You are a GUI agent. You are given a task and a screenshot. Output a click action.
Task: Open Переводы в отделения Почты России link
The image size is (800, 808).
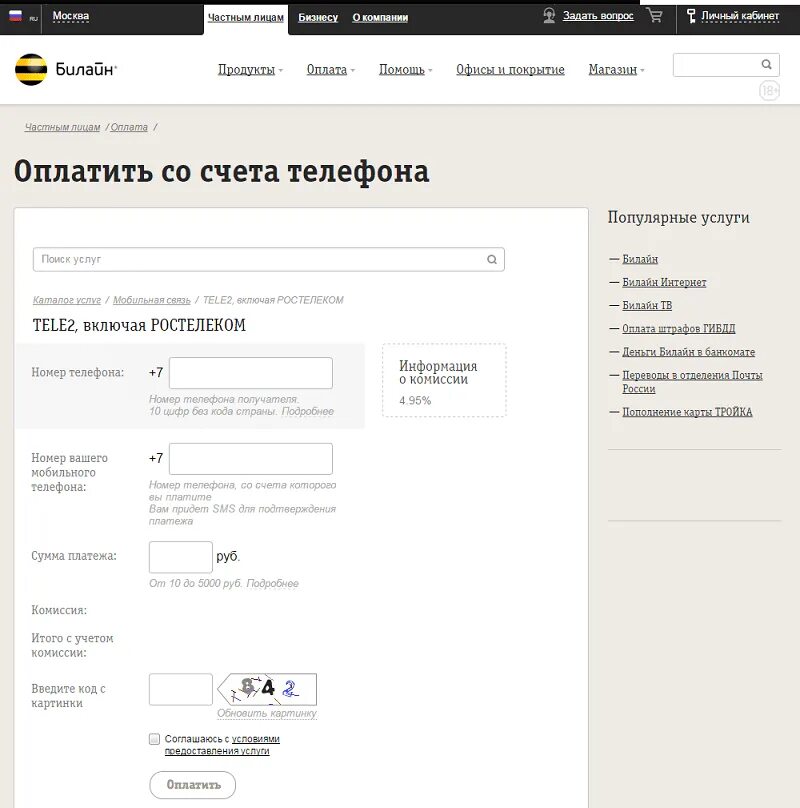pyautogui.click(x=692, y=382)
